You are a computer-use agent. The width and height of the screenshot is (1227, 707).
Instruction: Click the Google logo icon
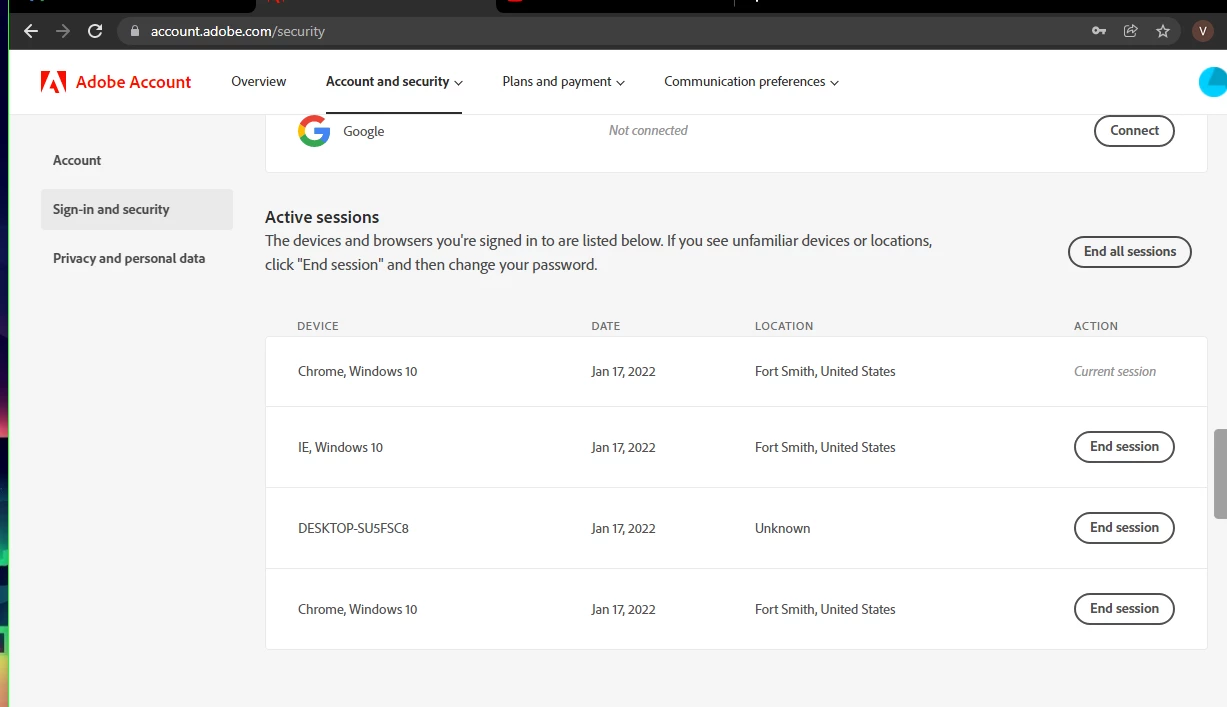314,131
